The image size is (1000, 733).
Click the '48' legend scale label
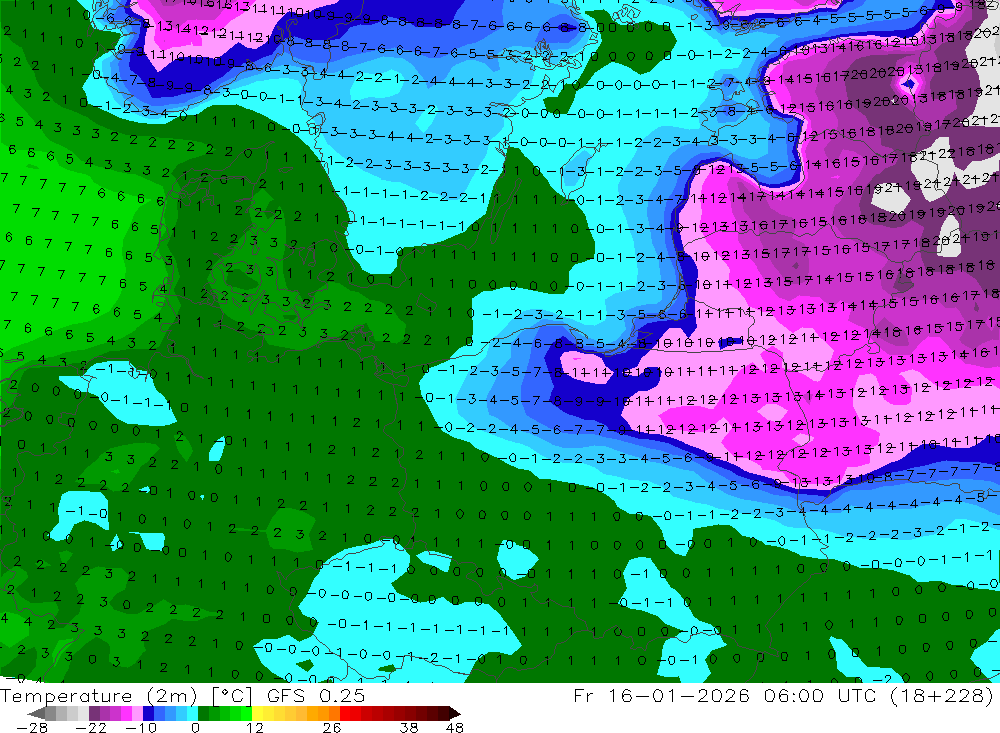click(455, 727)
